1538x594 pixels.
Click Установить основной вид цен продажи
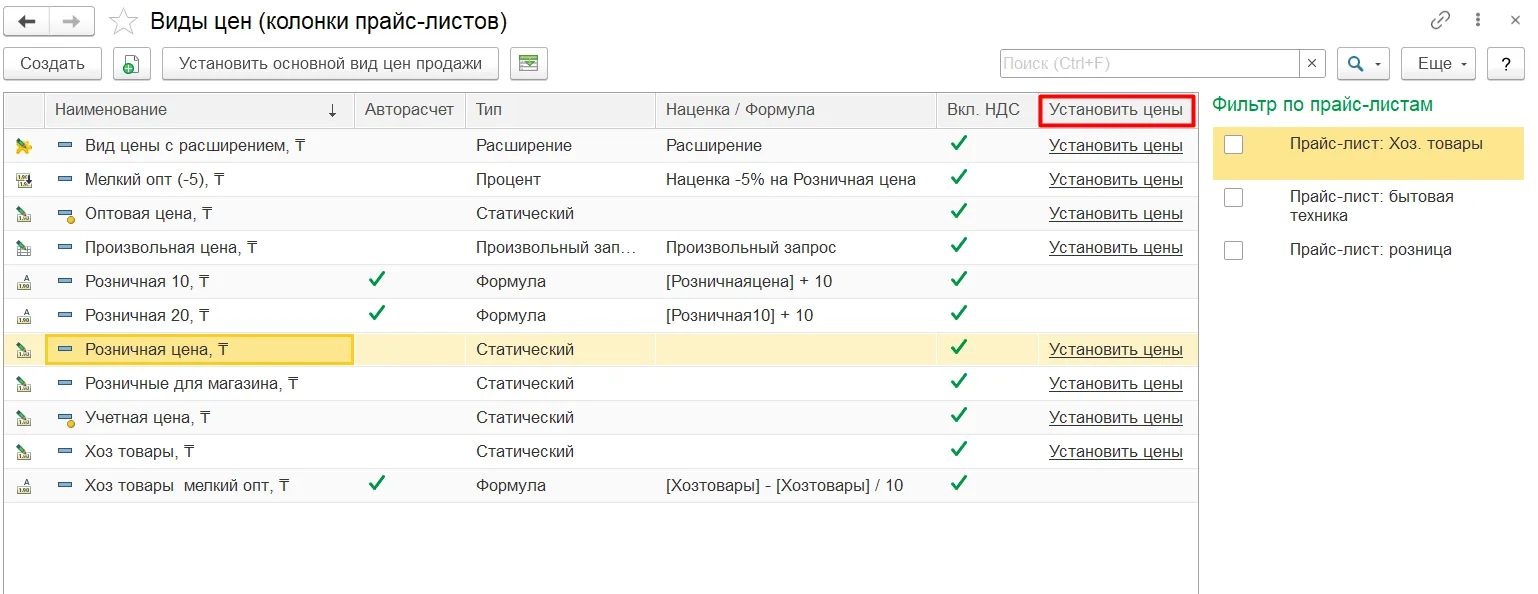click(330, 64)
